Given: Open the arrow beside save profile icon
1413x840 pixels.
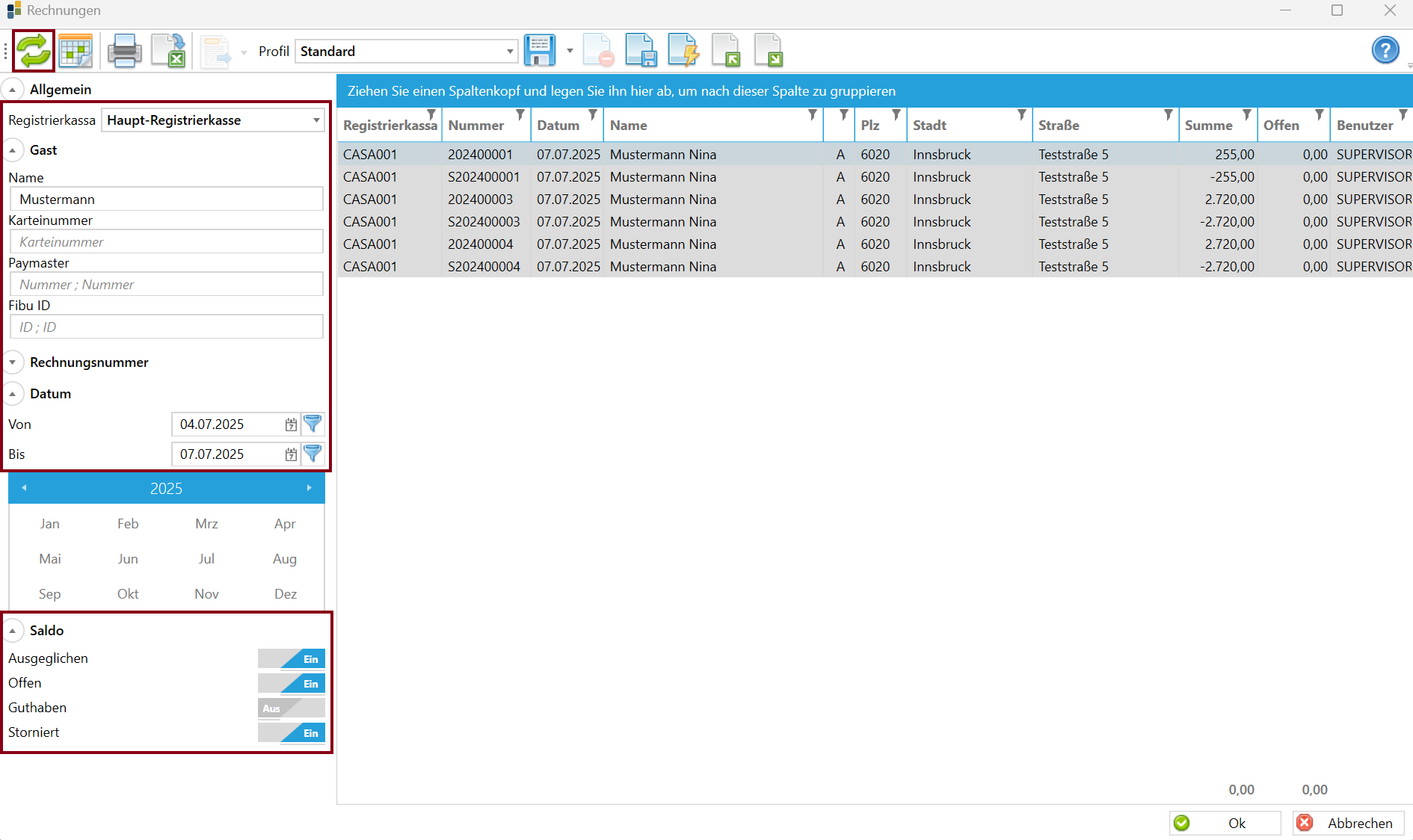Looking at the screenshot, I should click(x=570, y=51).
